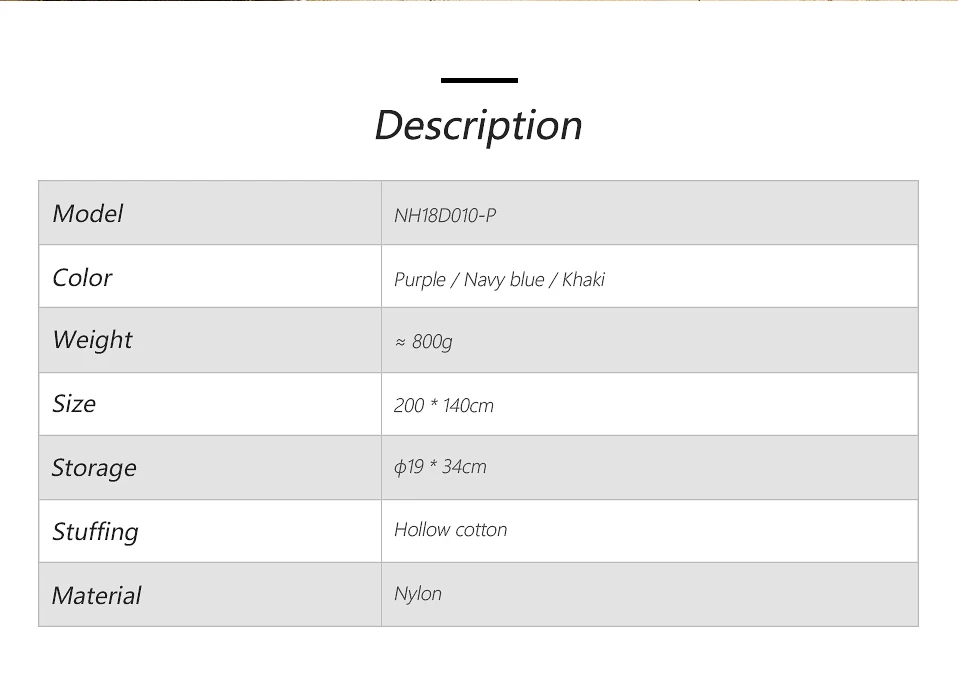This screenshot has width=958, height=690.
Task: Click the φ symbol in Storage value
Action: [399, 467]
